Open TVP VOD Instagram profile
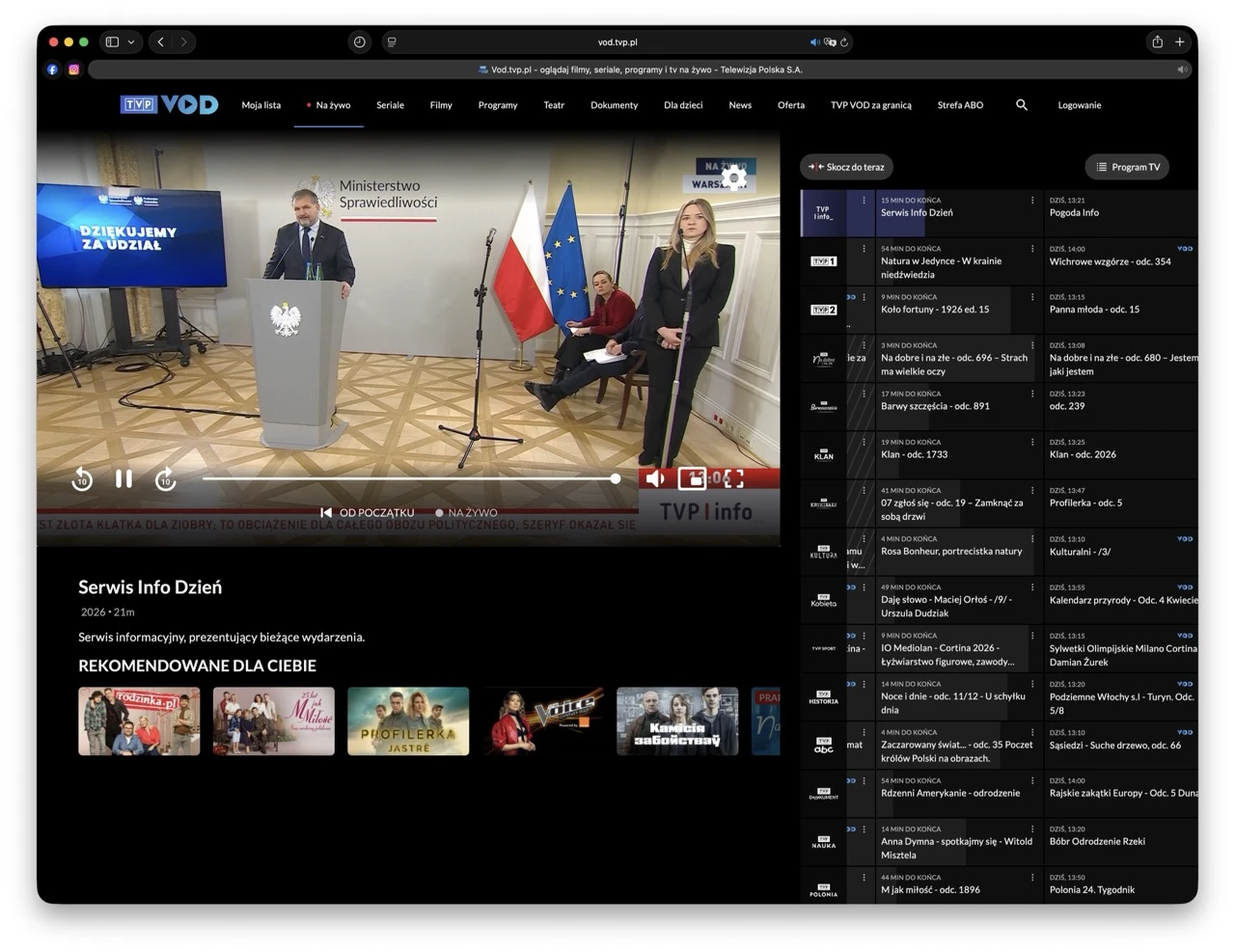 tap(73, 68)
